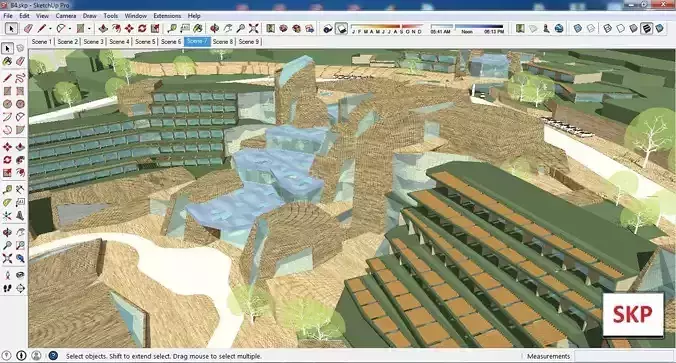Pick the 3D Text tool

[20, 216]
